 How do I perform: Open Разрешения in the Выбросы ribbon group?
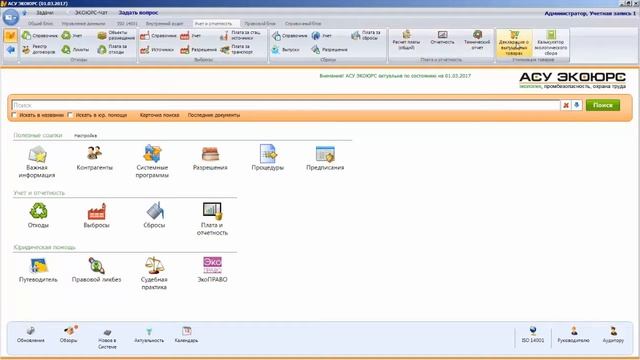(198, 50)
